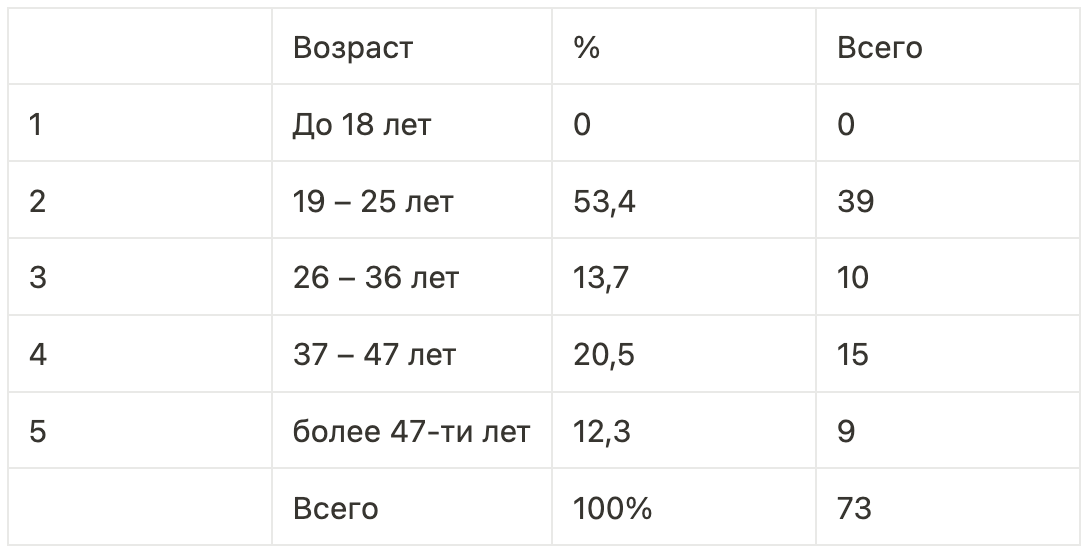Select the "До 18 лет" cell
Viewport: 1090px width, 554px height.
[362, 124]
